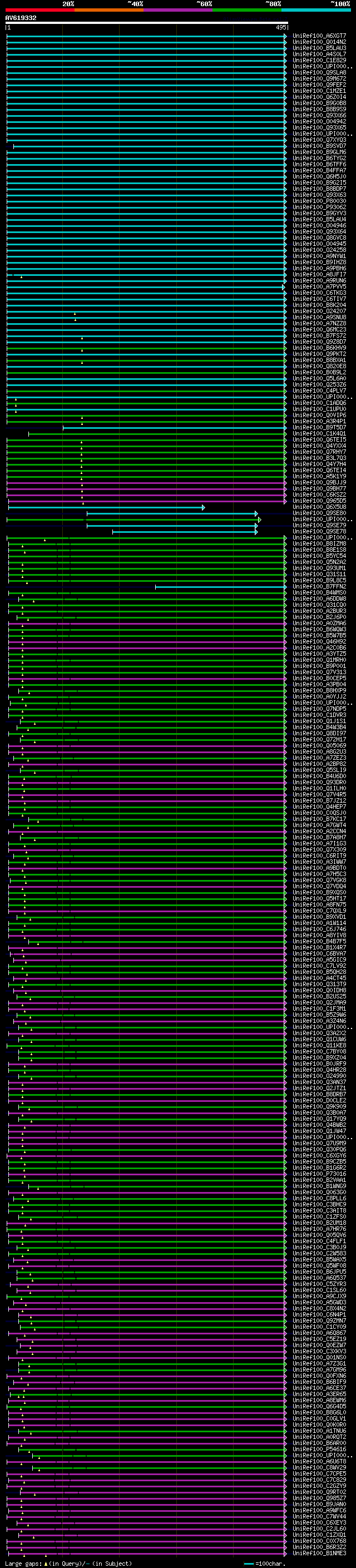Screen dimensions: 356x1568
Task: Click the short cyan alignment bar of Q6X5U8
Action: click(106, 508)
